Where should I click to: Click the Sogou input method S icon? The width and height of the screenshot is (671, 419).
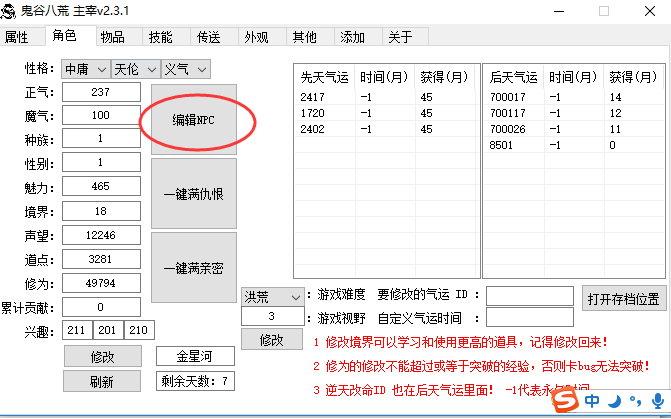tap(565, 401)
